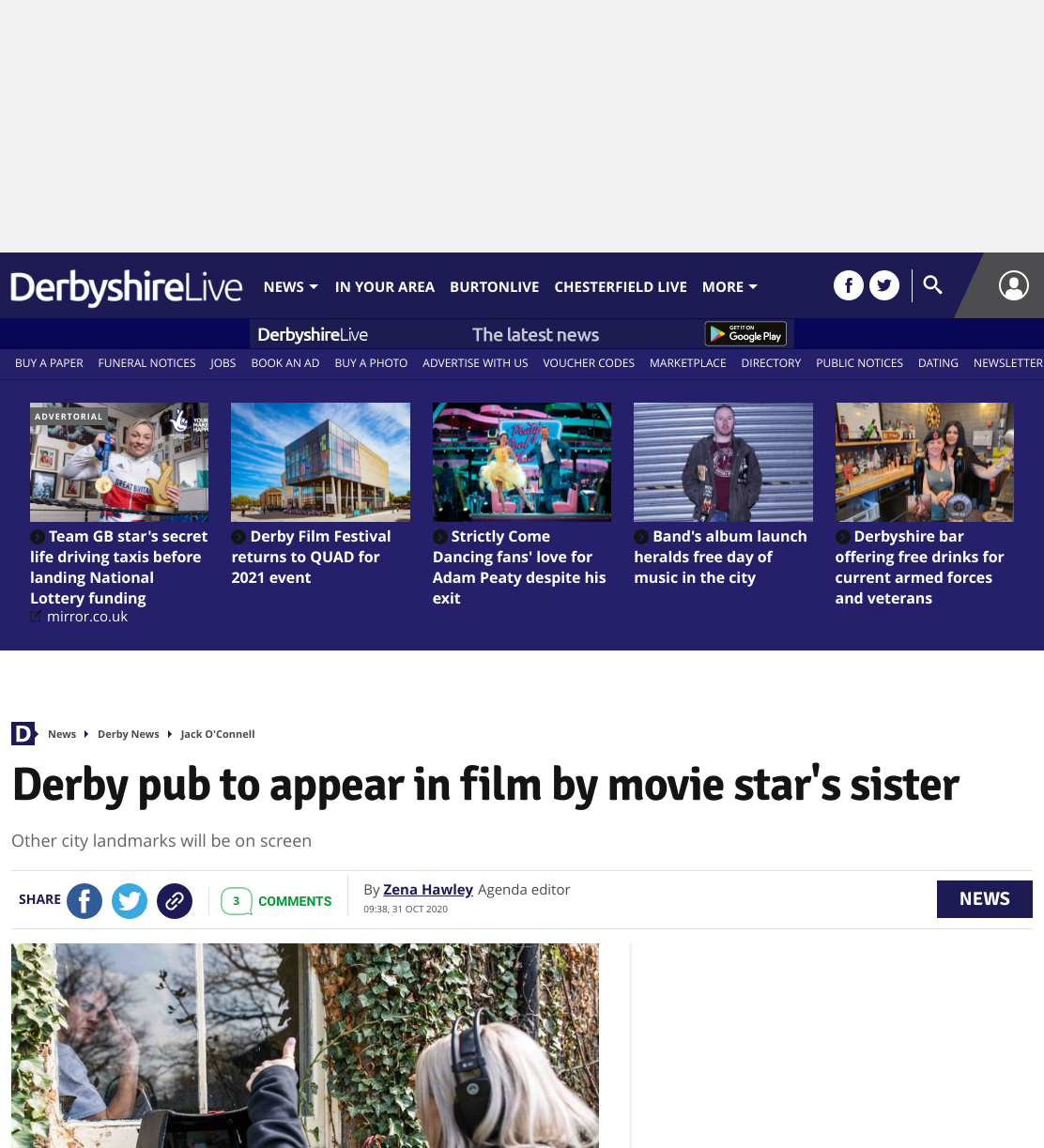
Task: Read Derbyshire bar free drinks headline
Action: 920,567
